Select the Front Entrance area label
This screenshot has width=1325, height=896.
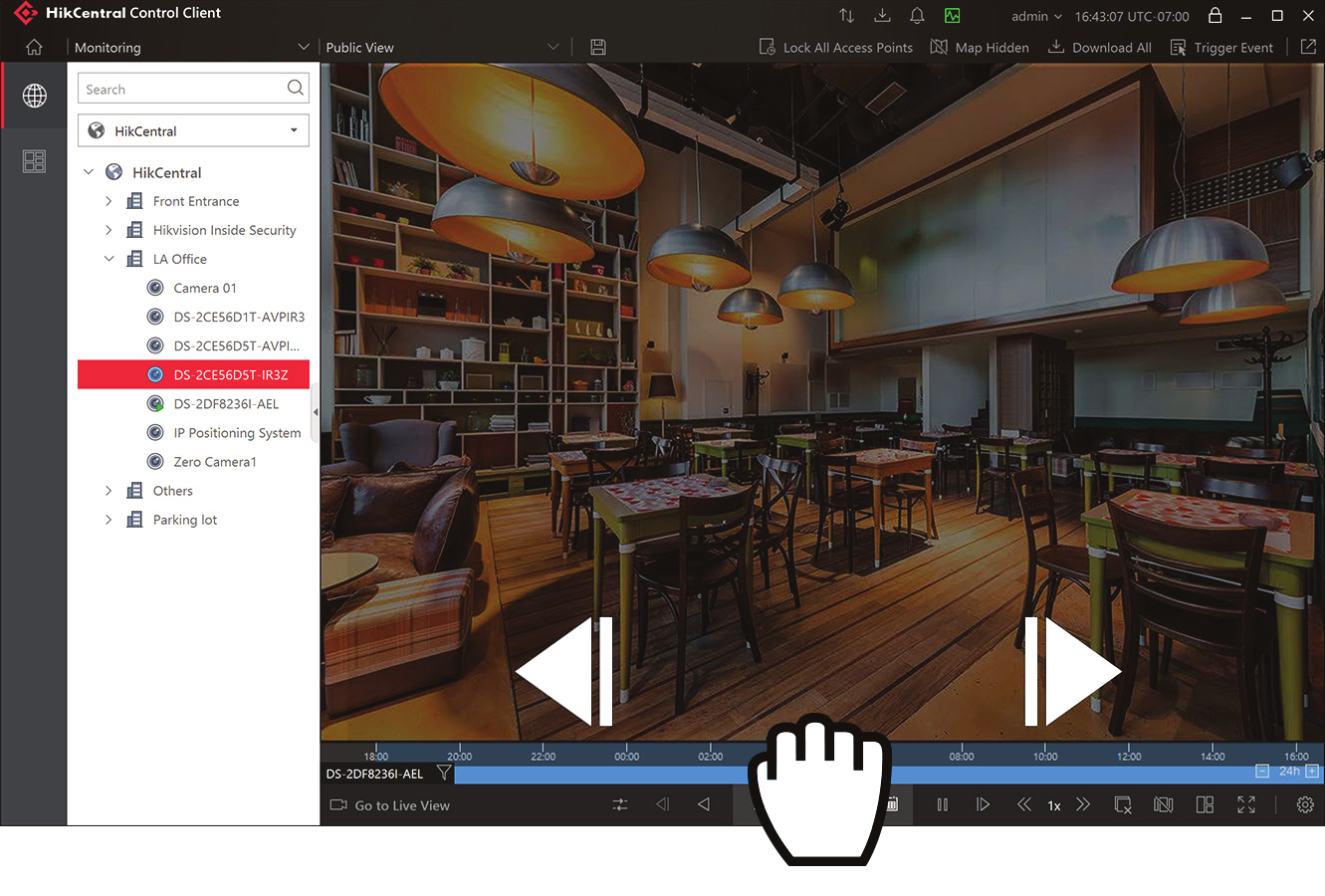[195, 201]
